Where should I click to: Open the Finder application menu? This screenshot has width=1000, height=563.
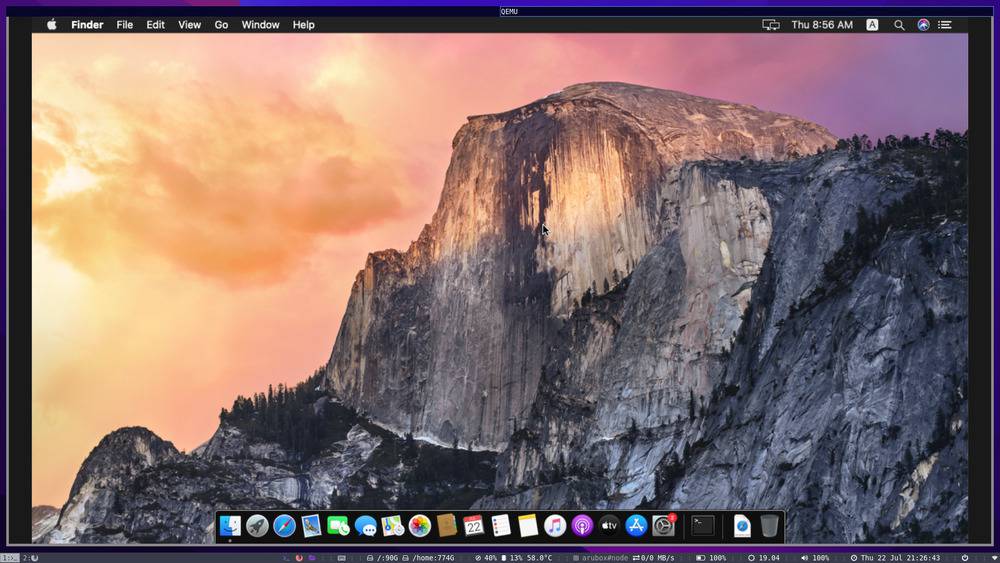tap(87, 25)
